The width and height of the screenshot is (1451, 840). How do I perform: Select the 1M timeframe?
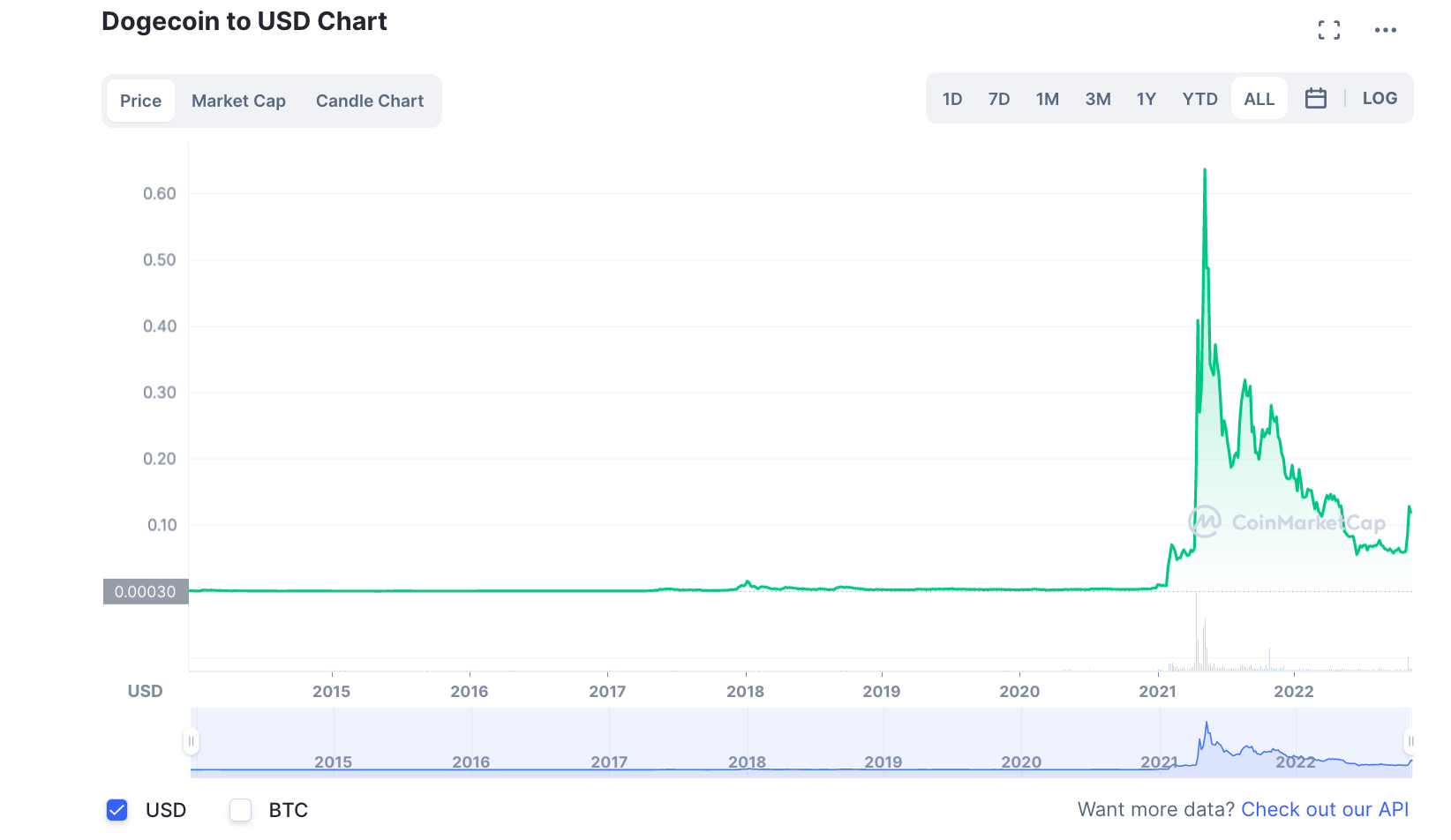[1048, 99]
